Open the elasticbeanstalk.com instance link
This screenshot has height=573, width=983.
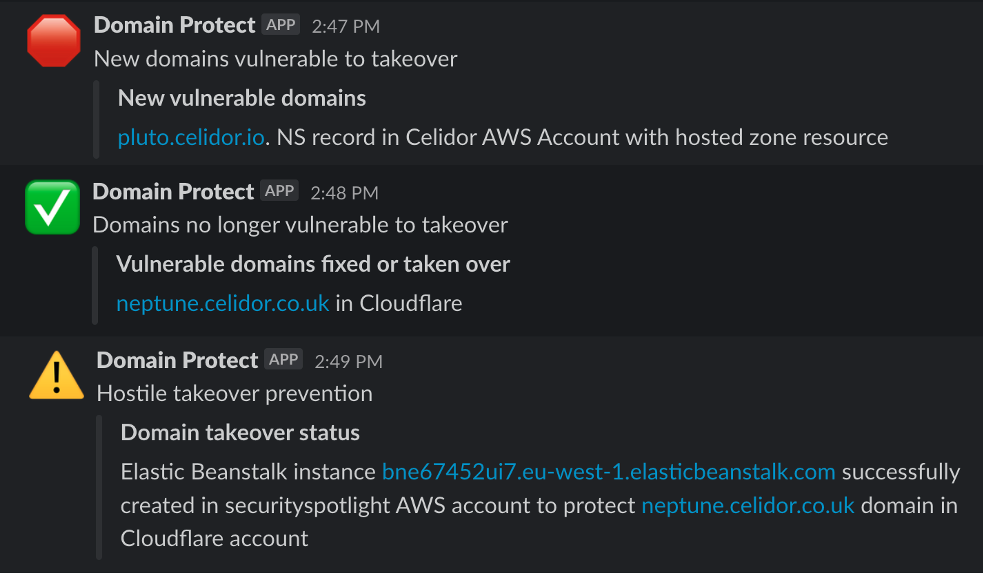tap(609, 471)
